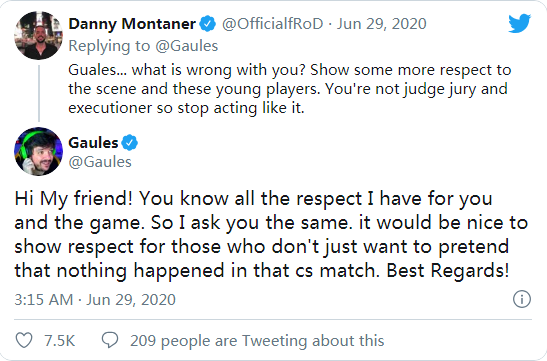Open the Jun 29, 2020 date on reply
The width and height of the screenshot is (547, 361).
(x=381, y=24)
